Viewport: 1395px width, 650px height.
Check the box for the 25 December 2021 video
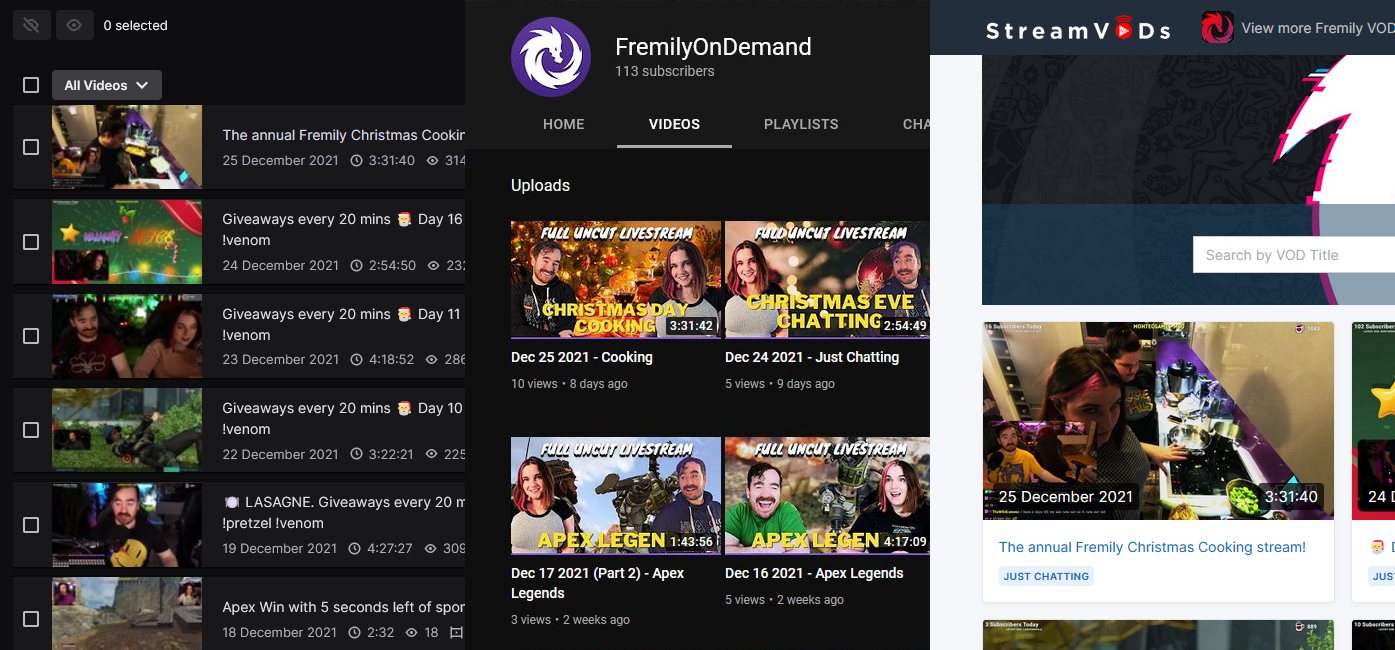coord(31,147)
